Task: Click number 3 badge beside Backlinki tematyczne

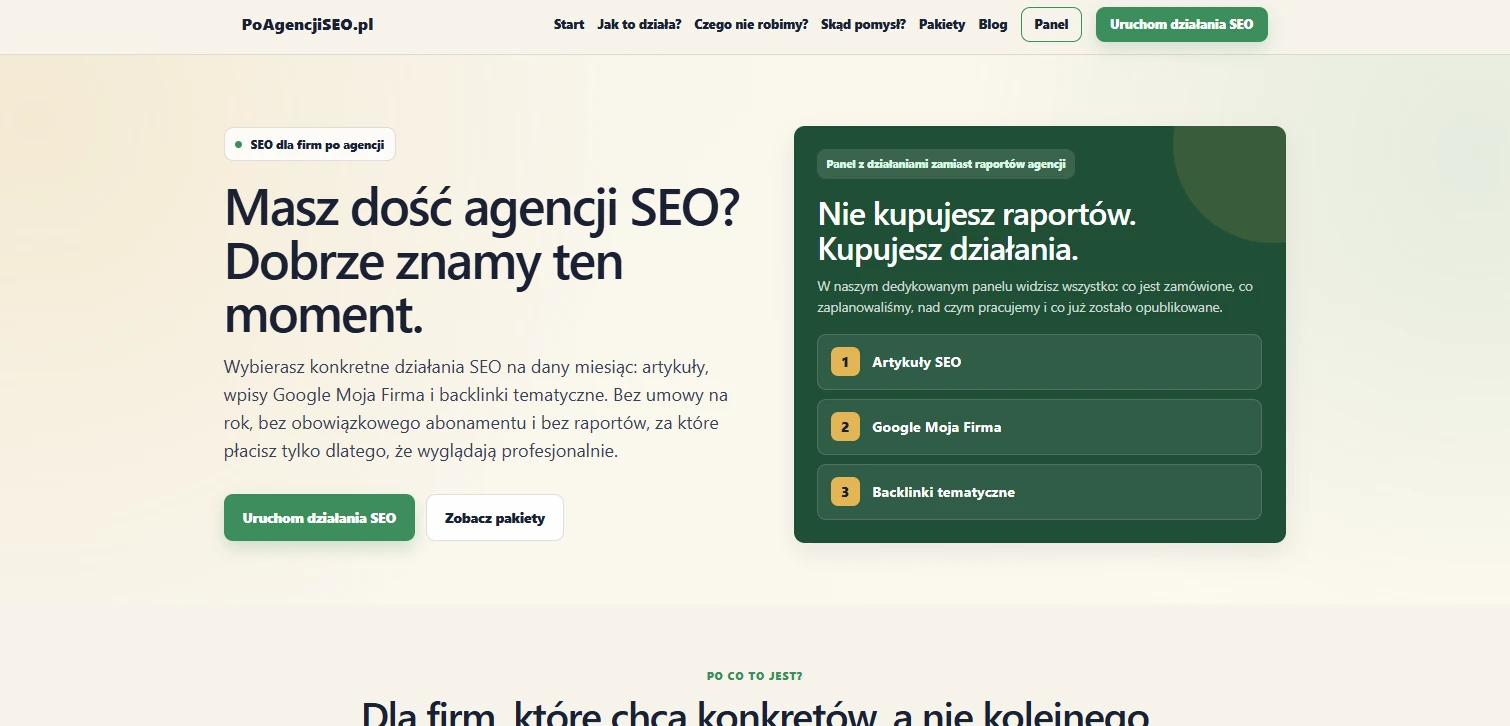Action: point(845,492)
